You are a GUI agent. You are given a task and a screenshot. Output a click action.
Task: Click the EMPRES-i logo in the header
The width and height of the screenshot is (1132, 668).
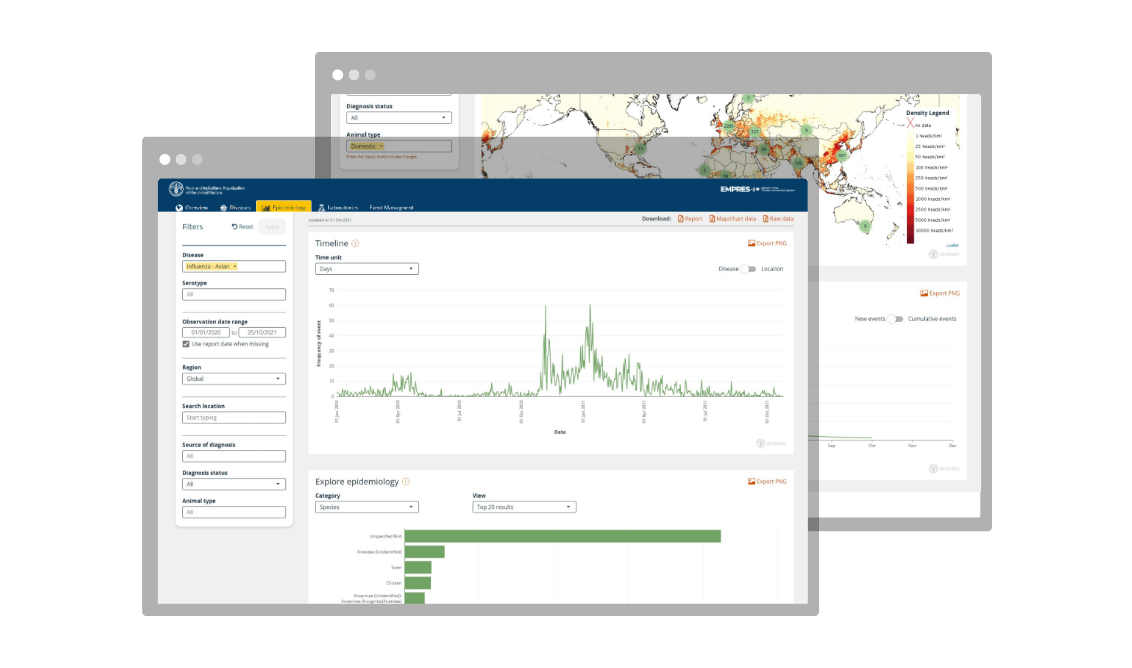coord(757,189)
